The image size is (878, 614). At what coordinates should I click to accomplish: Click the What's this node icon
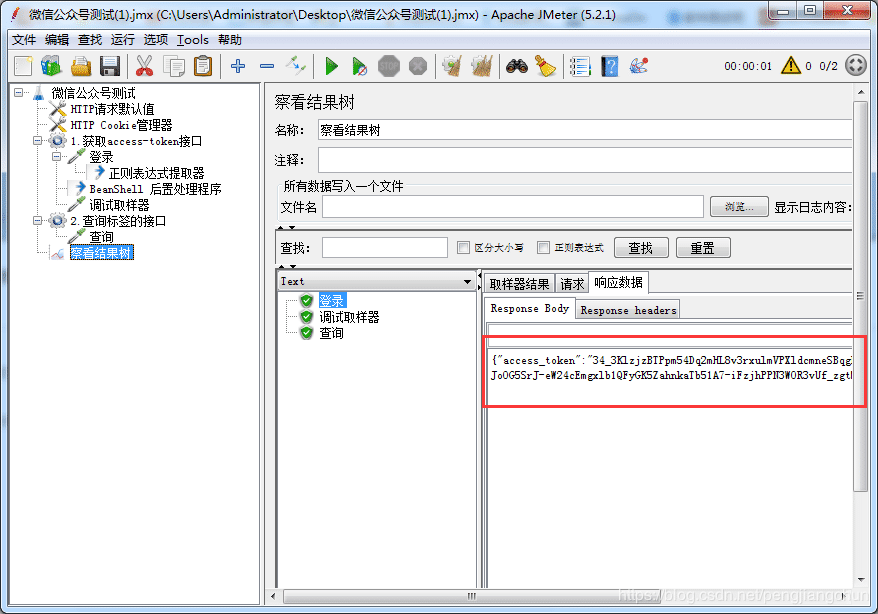click(638, 66)
